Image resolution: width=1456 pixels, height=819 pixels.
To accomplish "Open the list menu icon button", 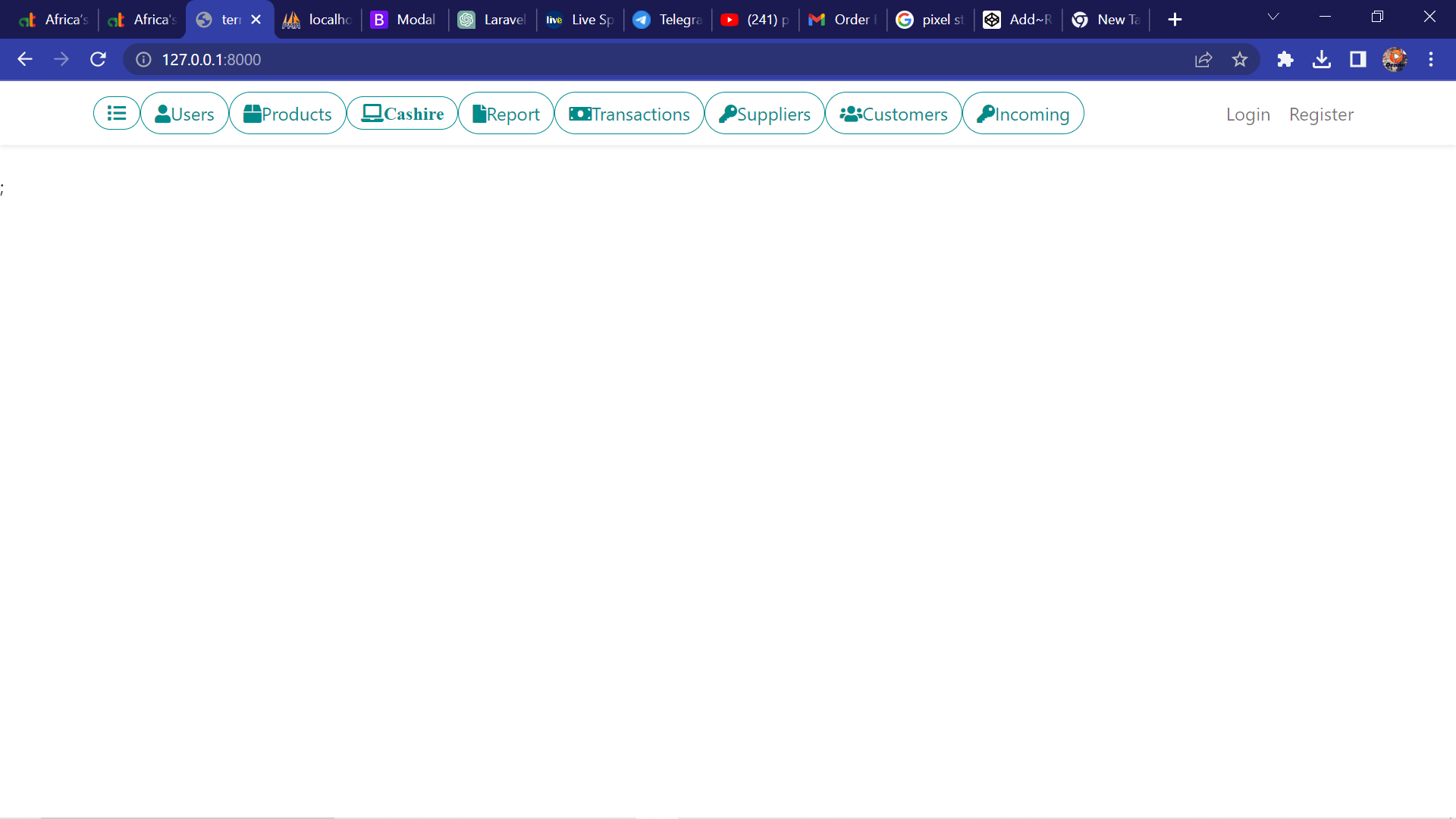I will [116, 114].
